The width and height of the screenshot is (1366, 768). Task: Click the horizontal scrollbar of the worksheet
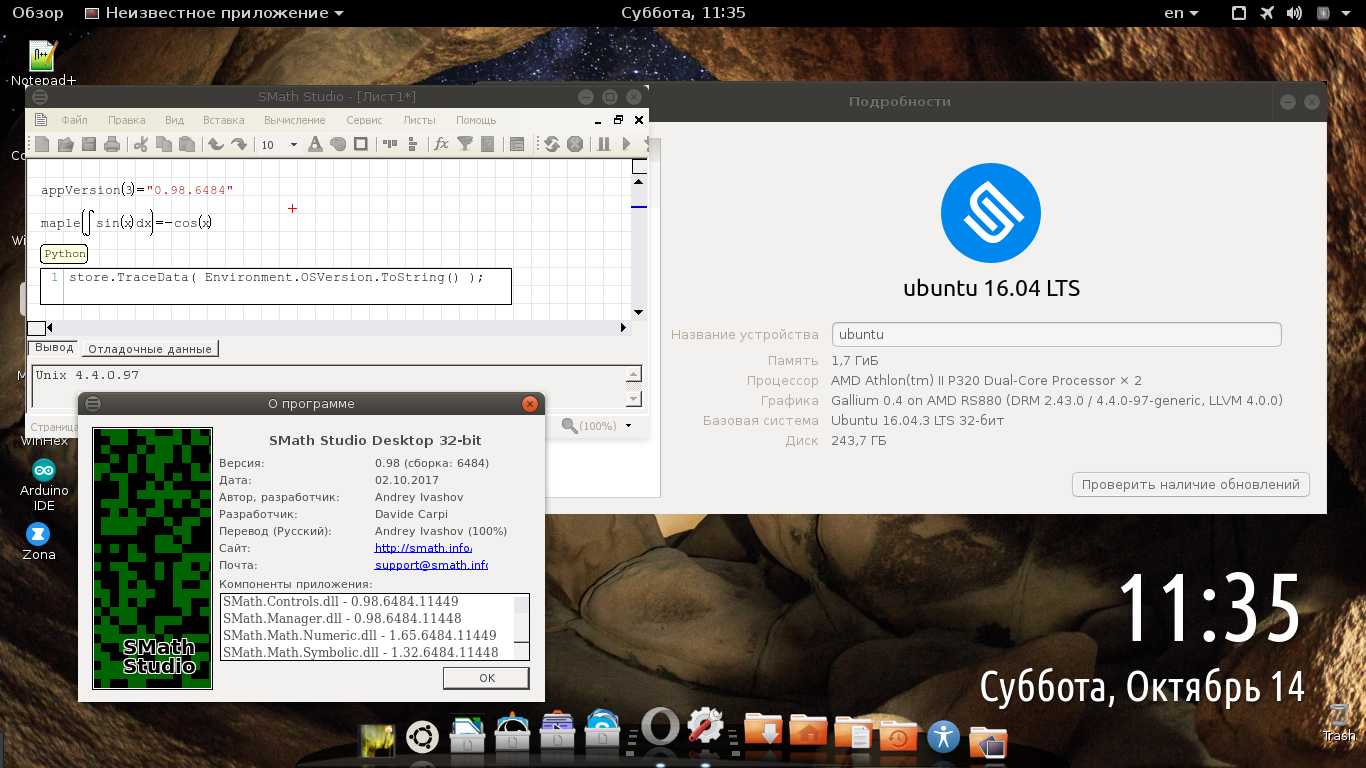(x=334, y=327)
